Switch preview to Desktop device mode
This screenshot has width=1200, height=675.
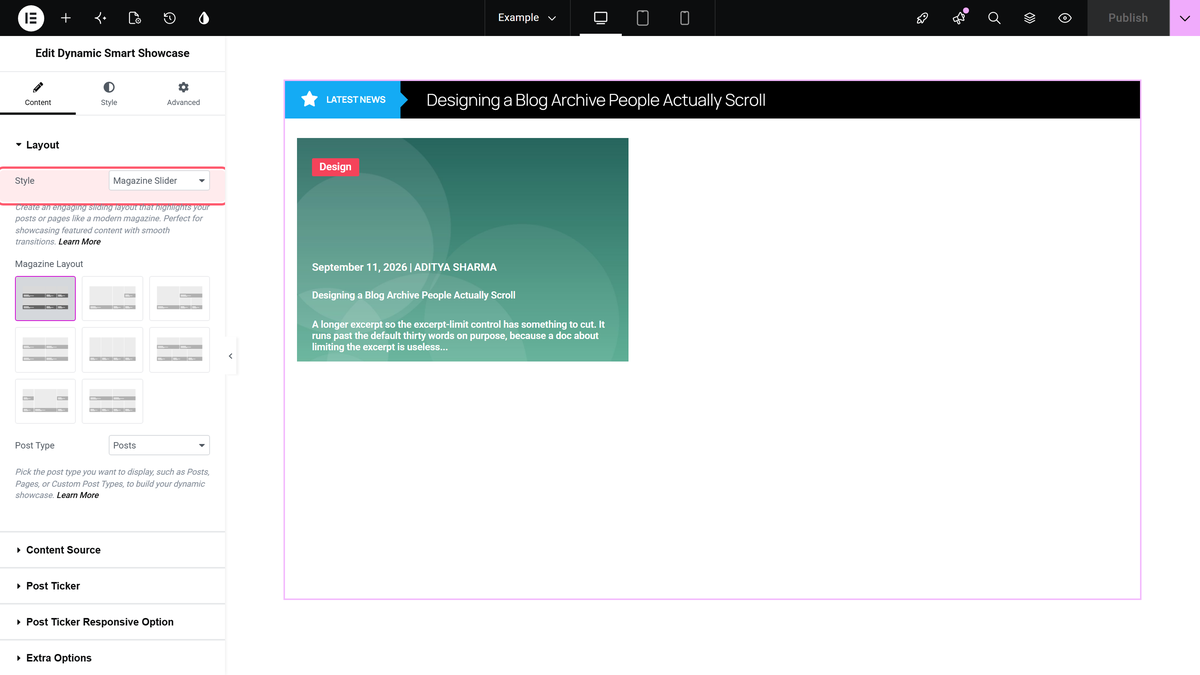(601, 18)
